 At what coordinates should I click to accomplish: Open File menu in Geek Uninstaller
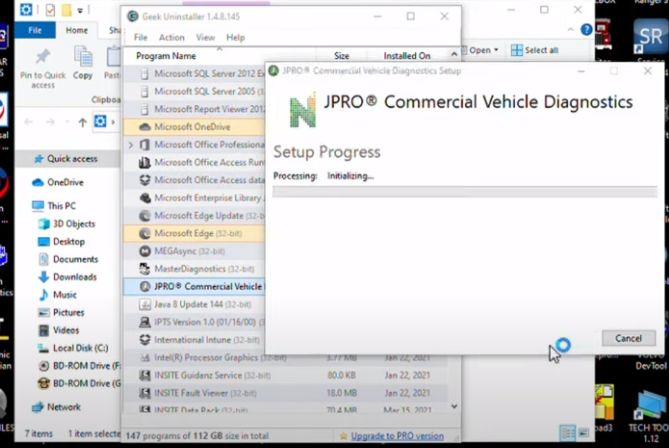[x=140, y=38]
